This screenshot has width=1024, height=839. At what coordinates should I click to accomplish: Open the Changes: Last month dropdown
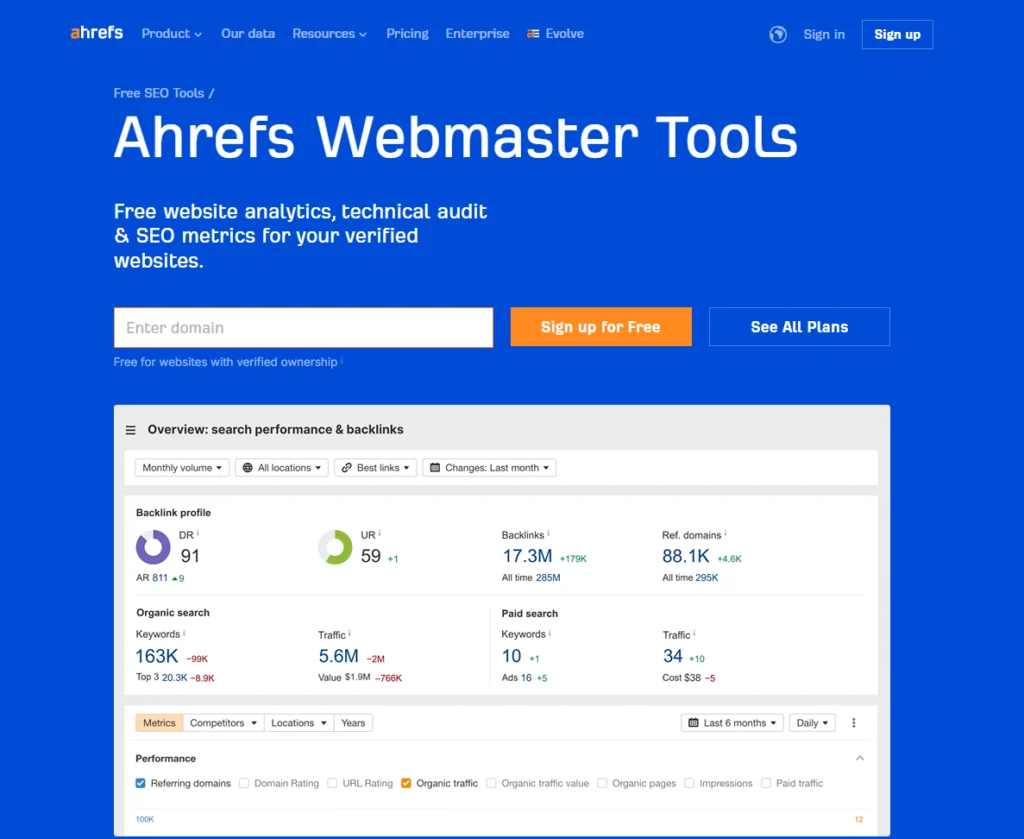pos(490,467)
